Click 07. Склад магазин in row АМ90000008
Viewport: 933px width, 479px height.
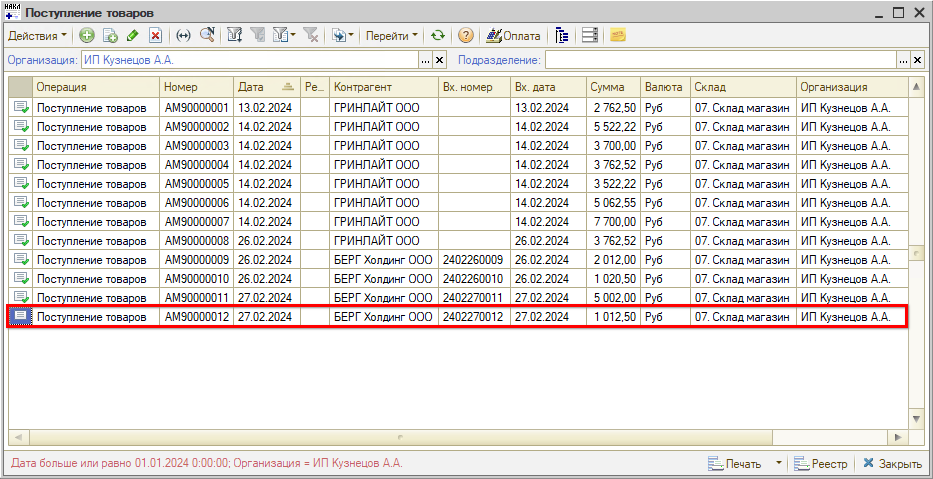pyautogui.click(x=741, y=241)
